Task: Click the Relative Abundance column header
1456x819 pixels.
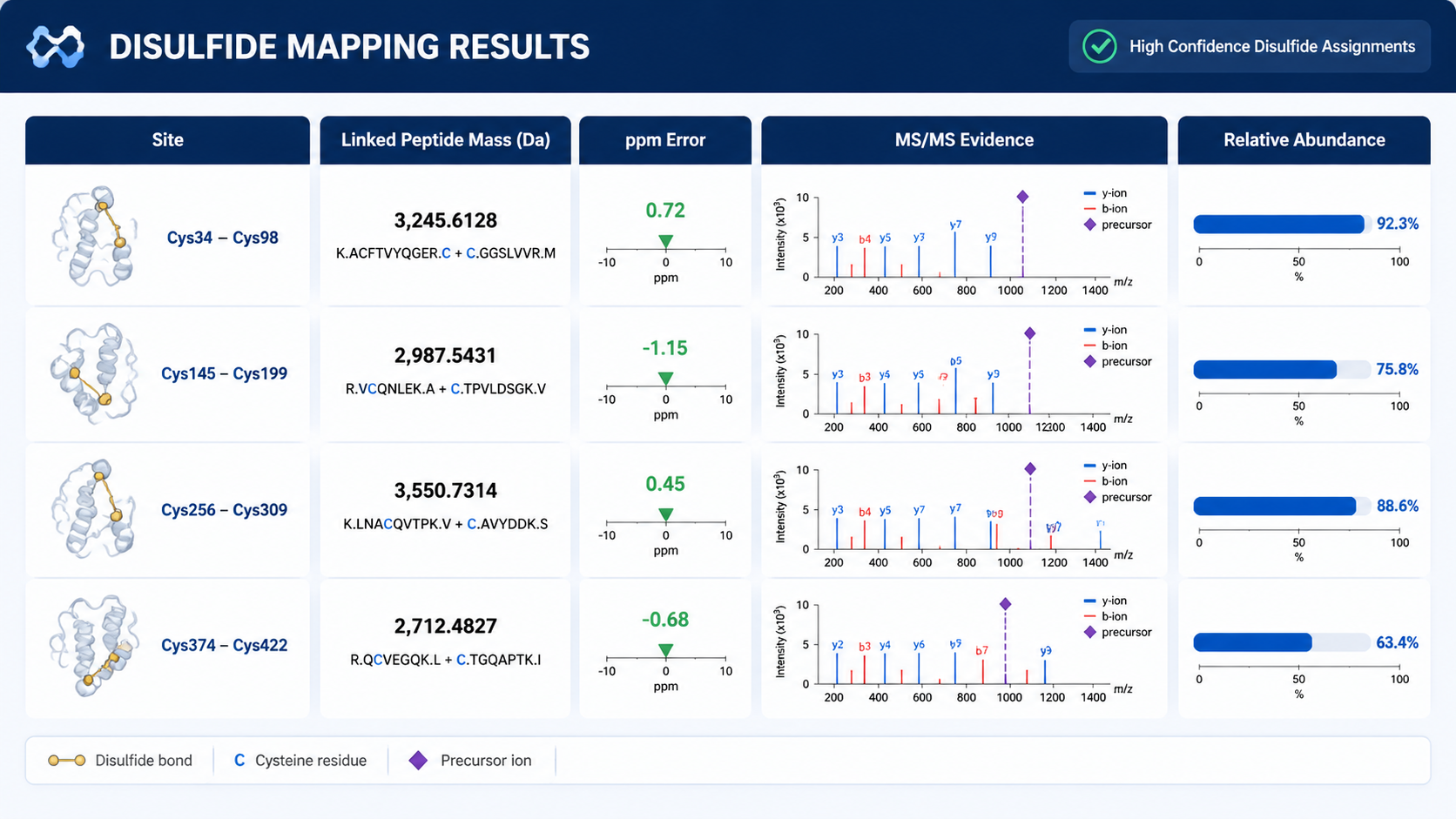Action: (x=1304, y=140)
